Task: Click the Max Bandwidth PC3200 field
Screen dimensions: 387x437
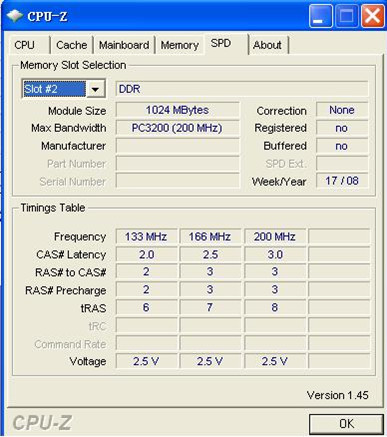Action: click(177, 128)
